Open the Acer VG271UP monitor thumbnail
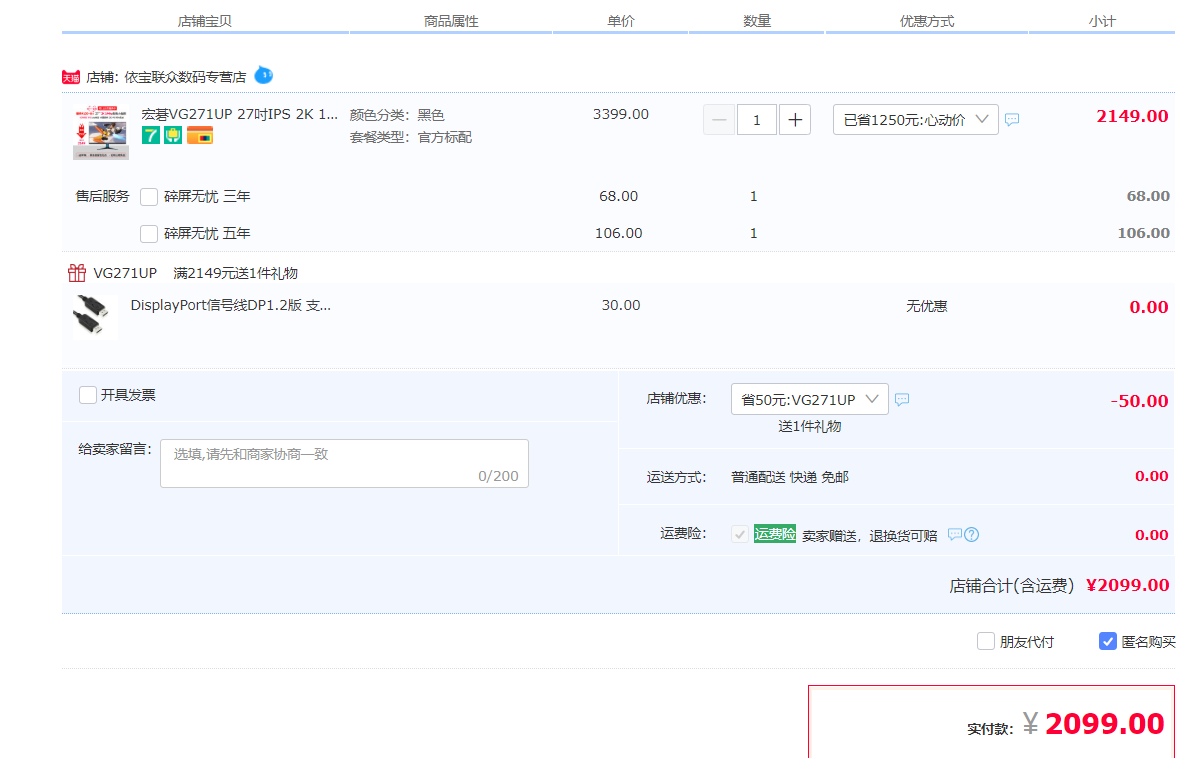The height and width of the screenshot is (758, 1204). click(100, 132)
